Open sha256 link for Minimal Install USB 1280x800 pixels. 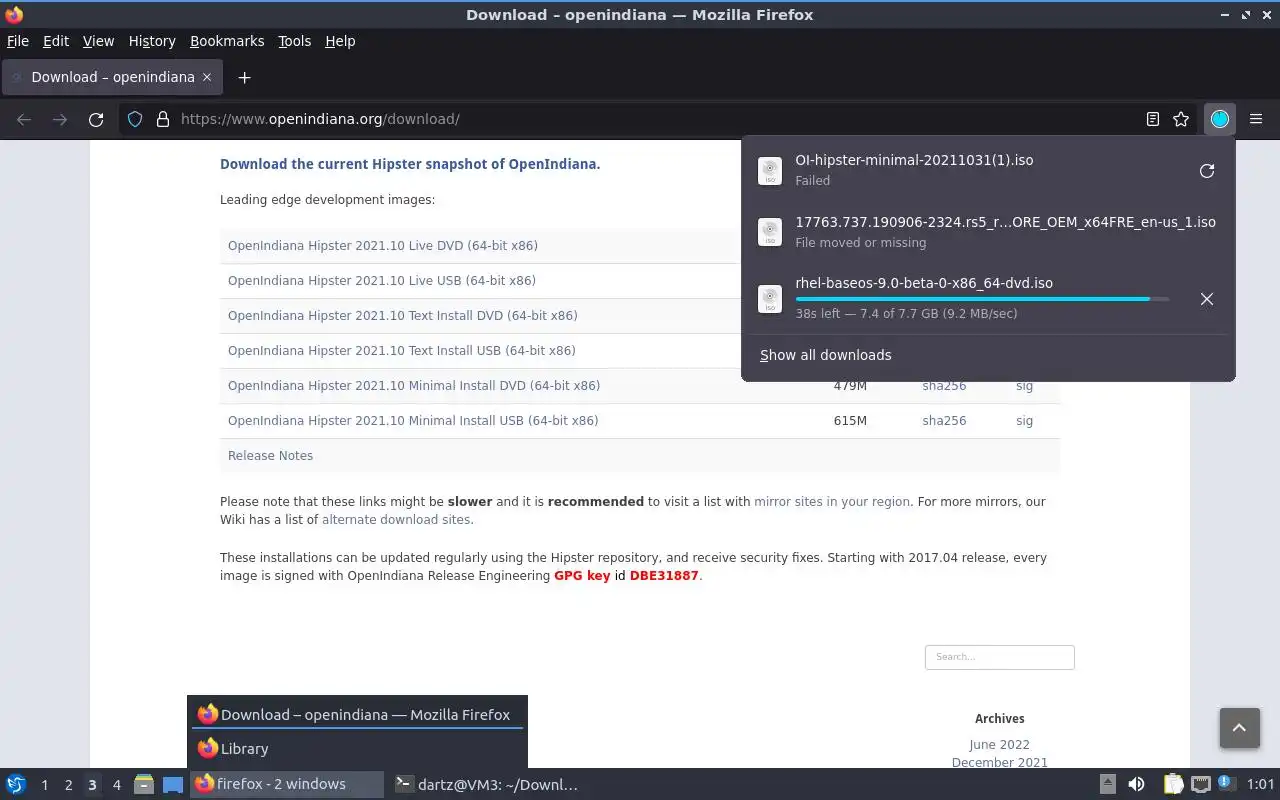click(x=944, y=421)
